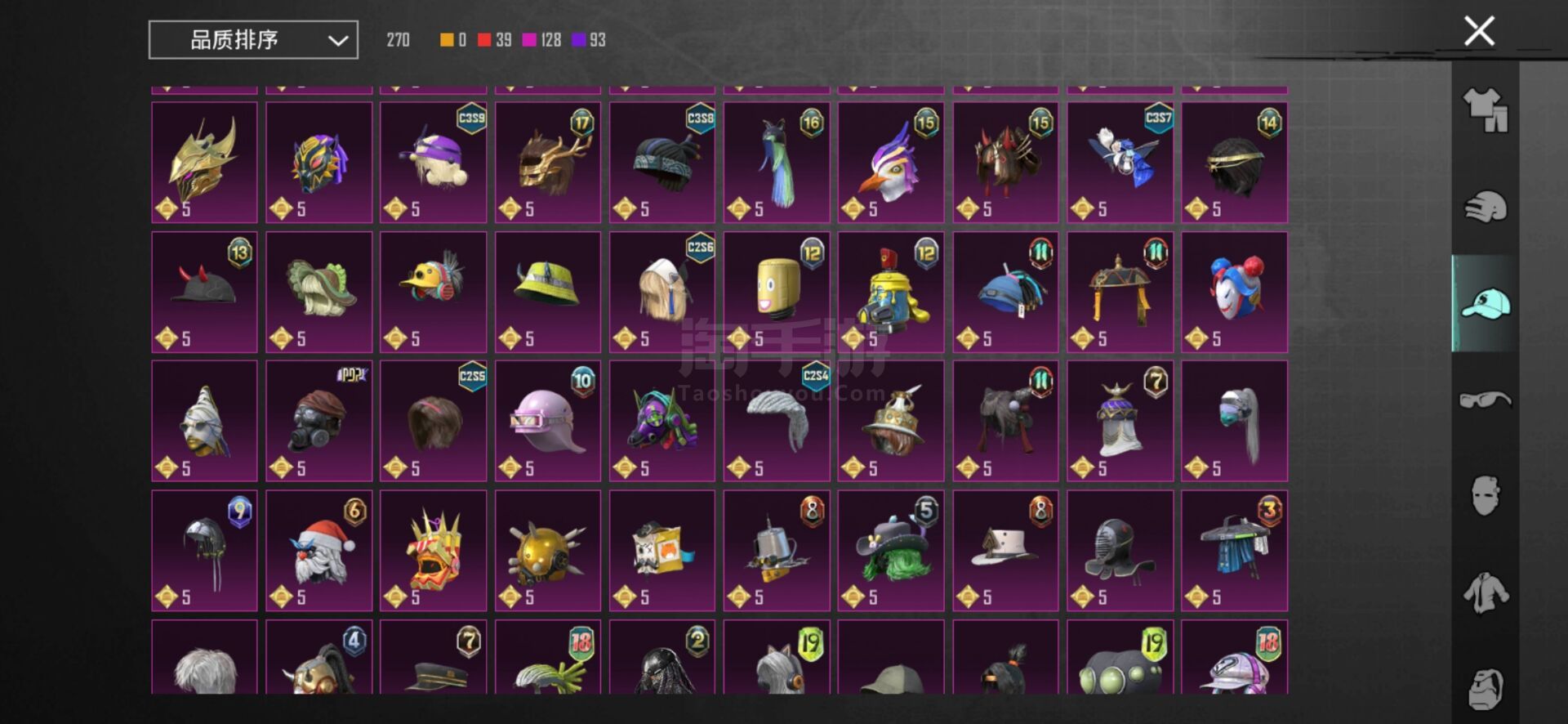The height and width of the screenshot is (724, 1568).
Task: Filter by the purple quality swatch
Action: [x=578, y=40]
